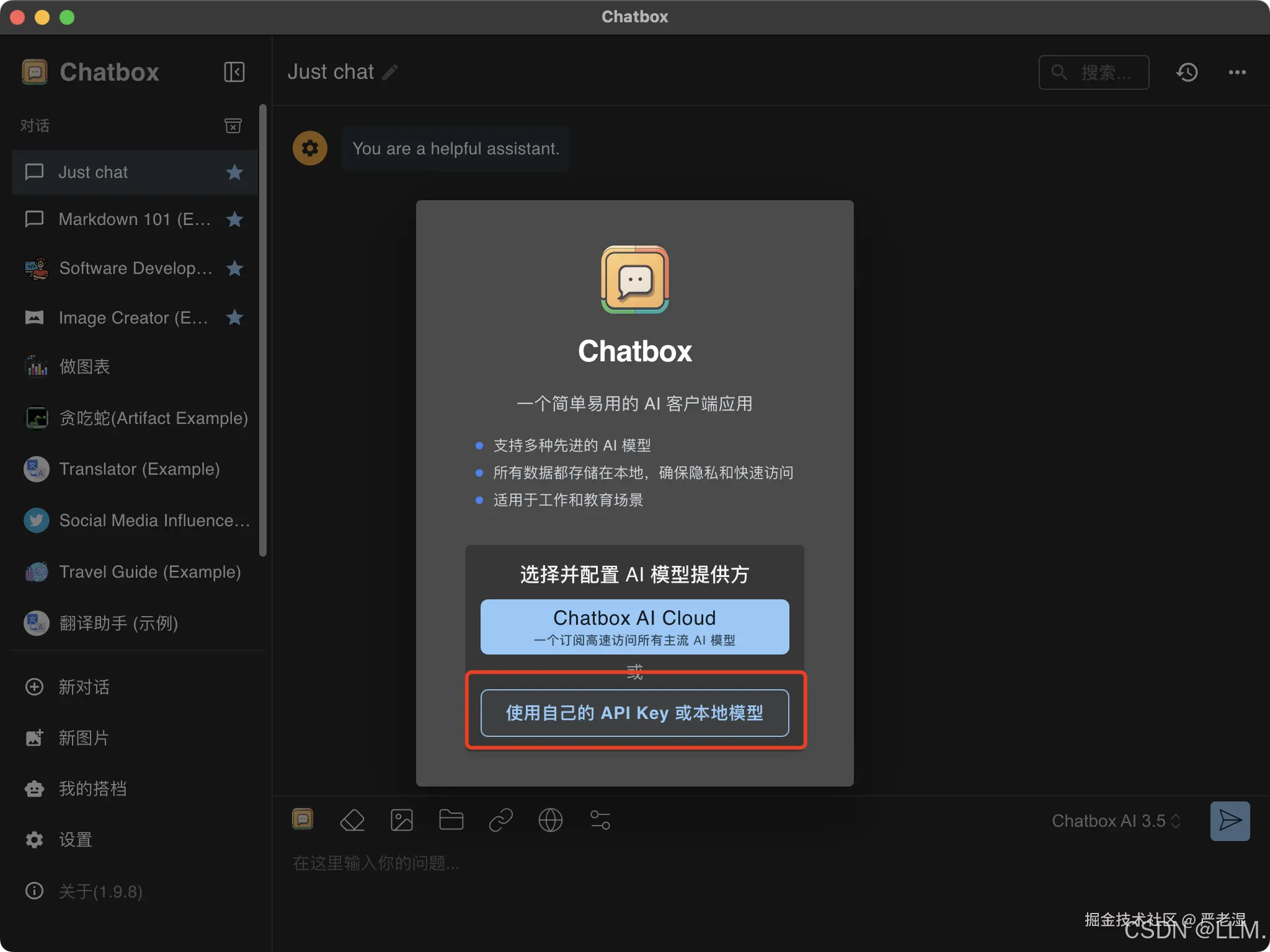This screenshot has height=952, width=1270.
Task: Click 使用自己的 API Key 或本地模型 button
Action: click(634, 713)
